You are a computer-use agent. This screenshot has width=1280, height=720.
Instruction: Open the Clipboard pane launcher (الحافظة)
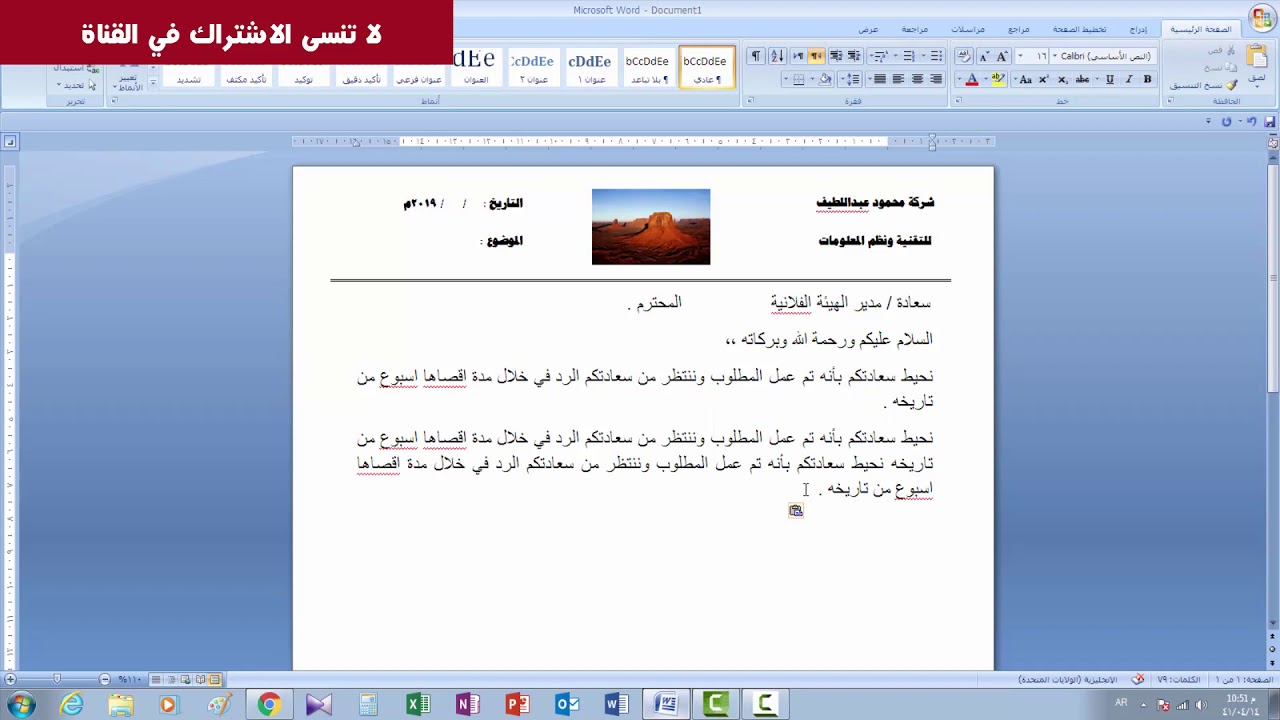point(1170,100)
